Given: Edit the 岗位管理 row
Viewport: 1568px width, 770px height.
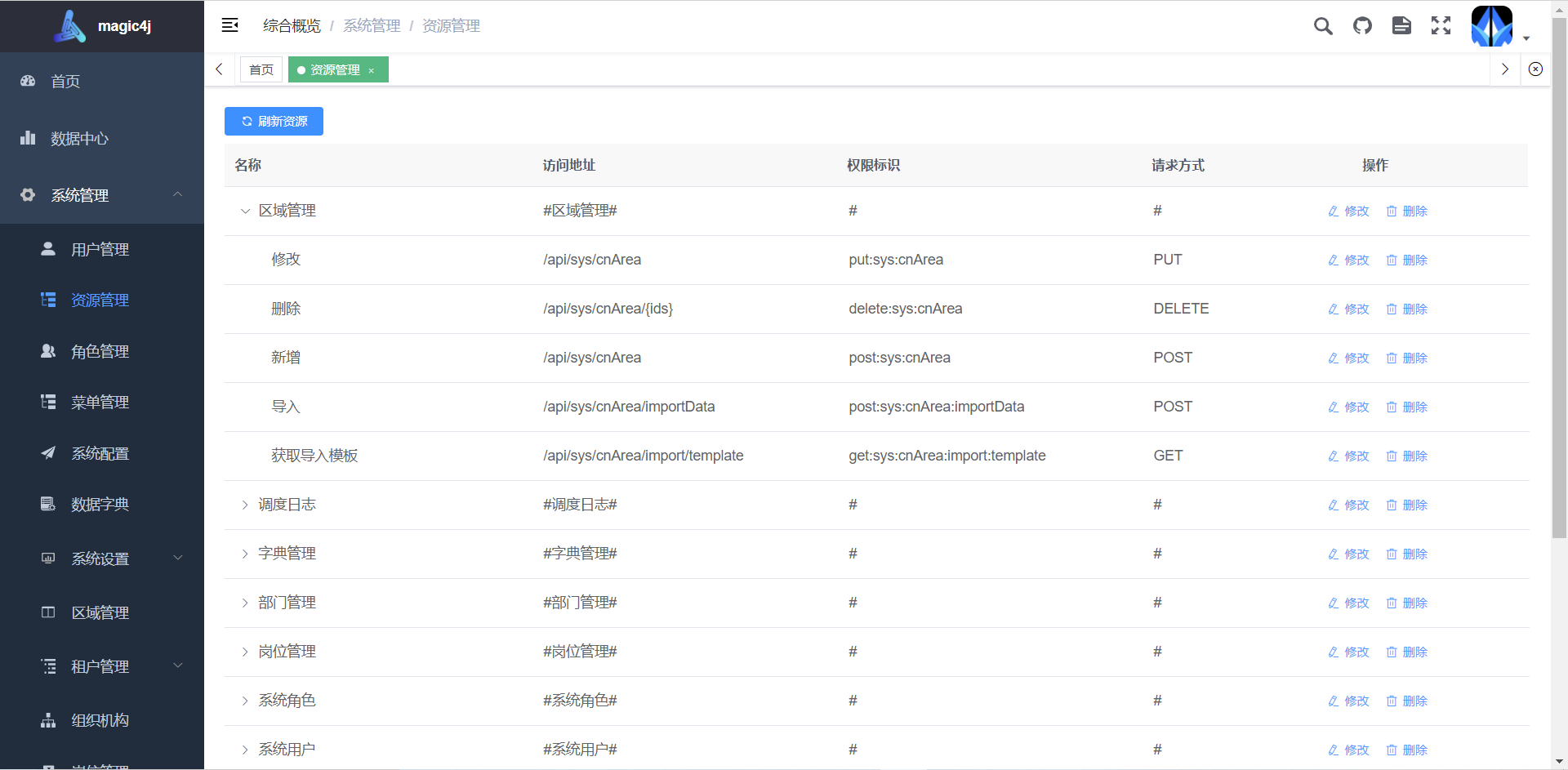Looking at the screenshot, I should tap(1348, 652).
